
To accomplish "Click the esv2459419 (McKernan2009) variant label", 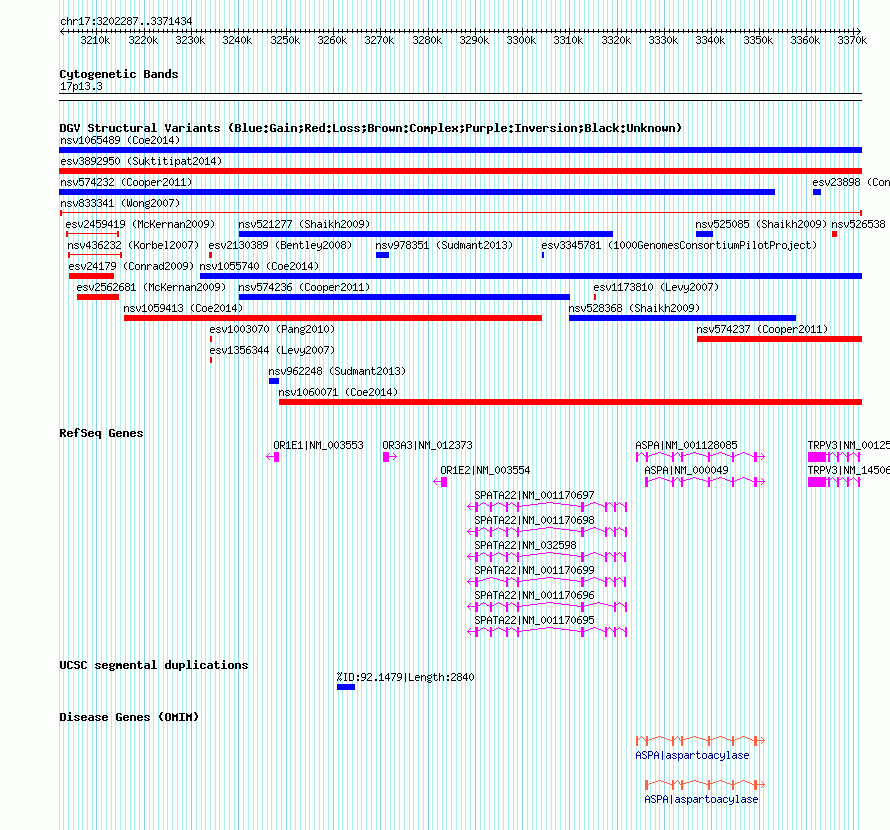I will [140, 224].
